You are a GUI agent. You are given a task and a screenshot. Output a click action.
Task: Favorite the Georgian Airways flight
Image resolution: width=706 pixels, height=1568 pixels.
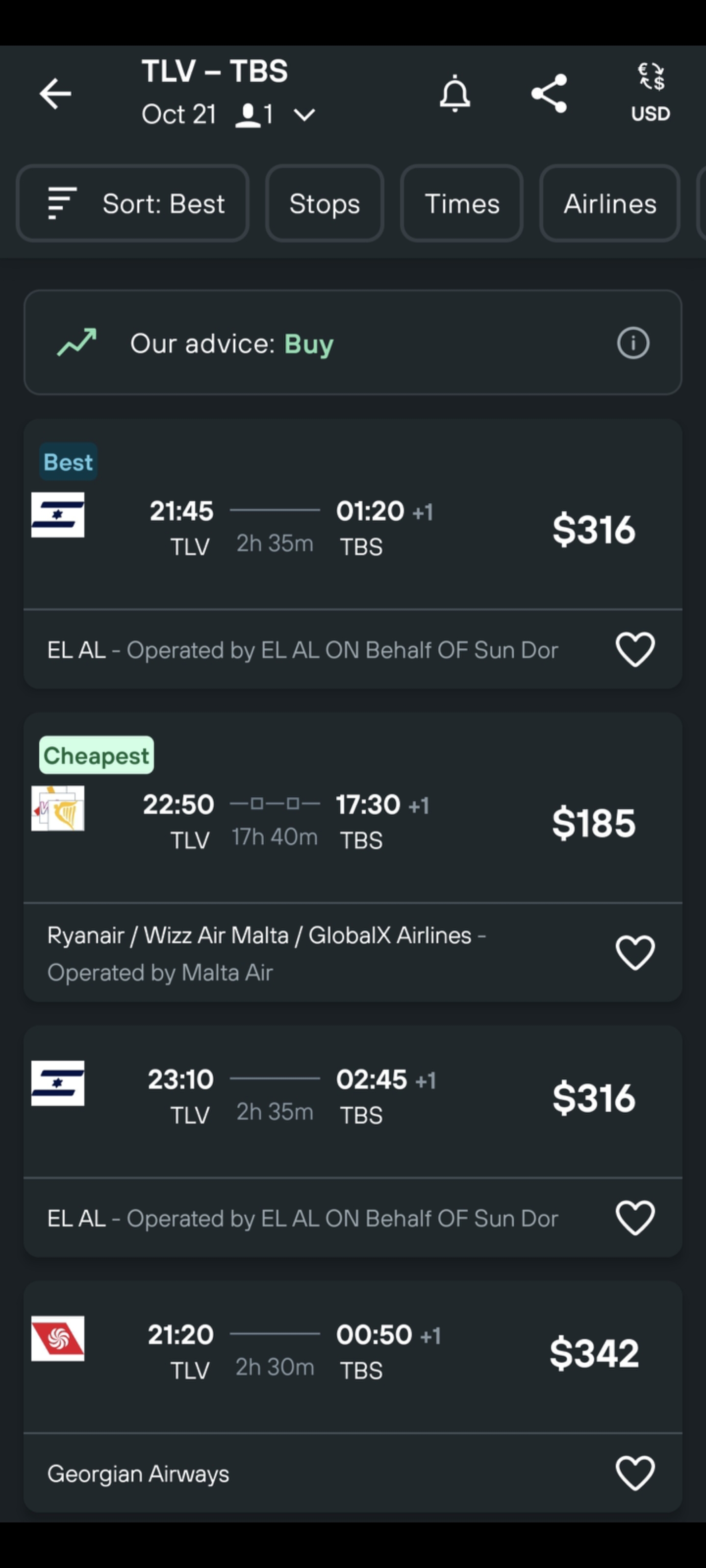point(635,1473)
